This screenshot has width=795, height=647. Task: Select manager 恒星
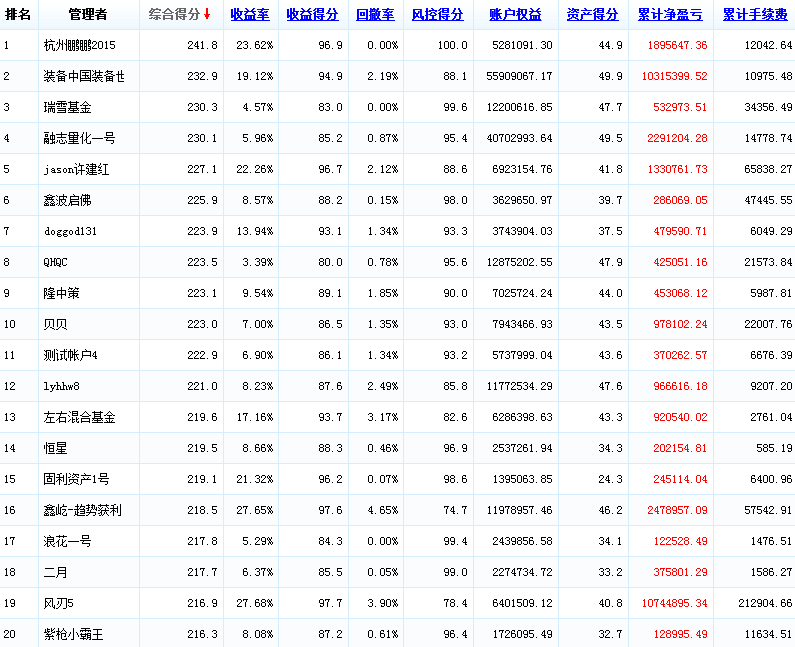coord(55,448)
